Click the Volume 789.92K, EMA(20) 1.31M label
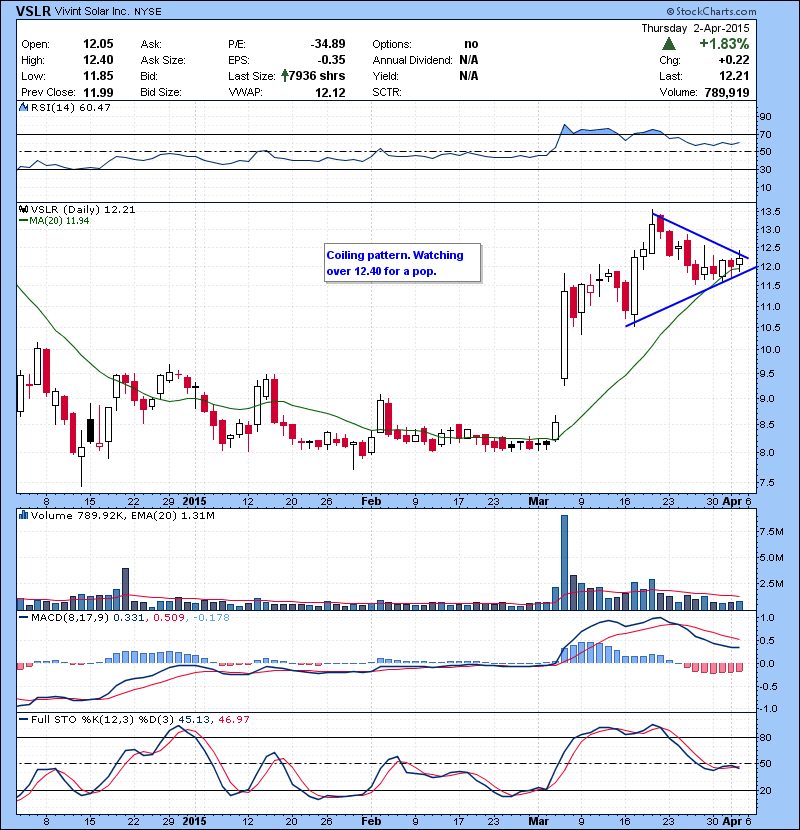800x830 pixels. tap(122, 515)
